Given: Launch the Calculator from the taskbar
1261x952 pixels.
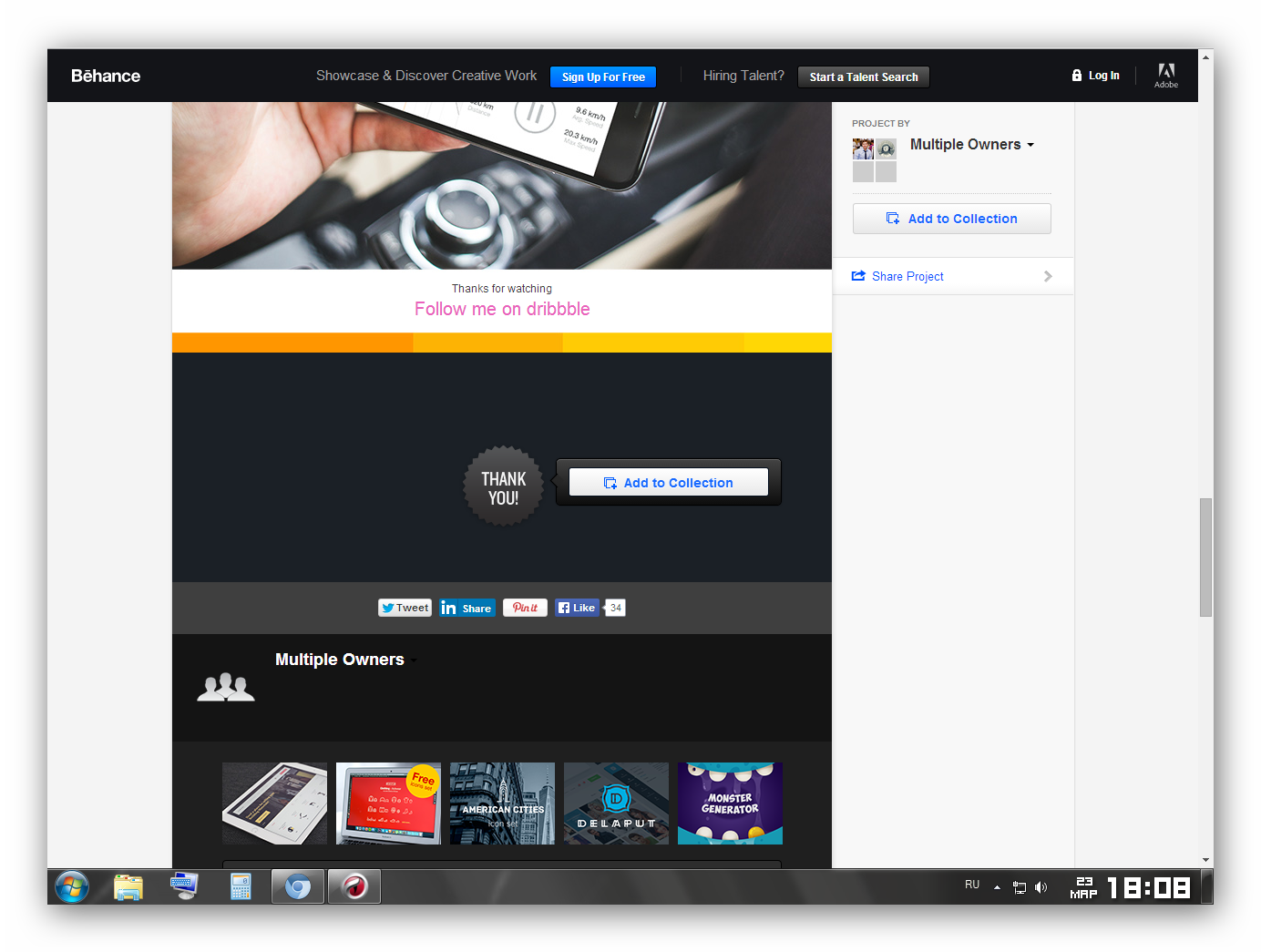Looking at the screenshot, I should pyautogui.click(x=241, y=886).
